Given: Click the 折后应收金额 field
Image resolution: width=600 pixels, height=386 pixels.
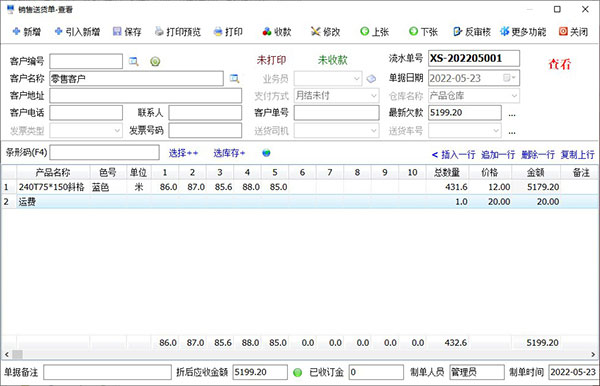Looking at the screenshot, I should click(x=260, y=372).
